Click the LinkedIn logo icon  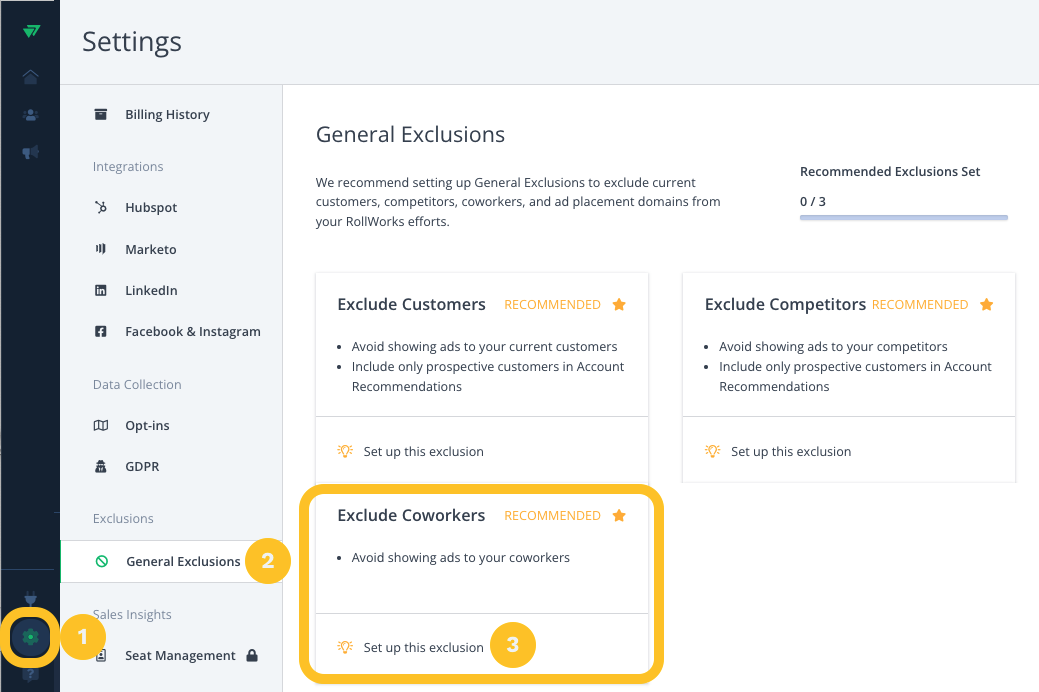click(101, 290)
